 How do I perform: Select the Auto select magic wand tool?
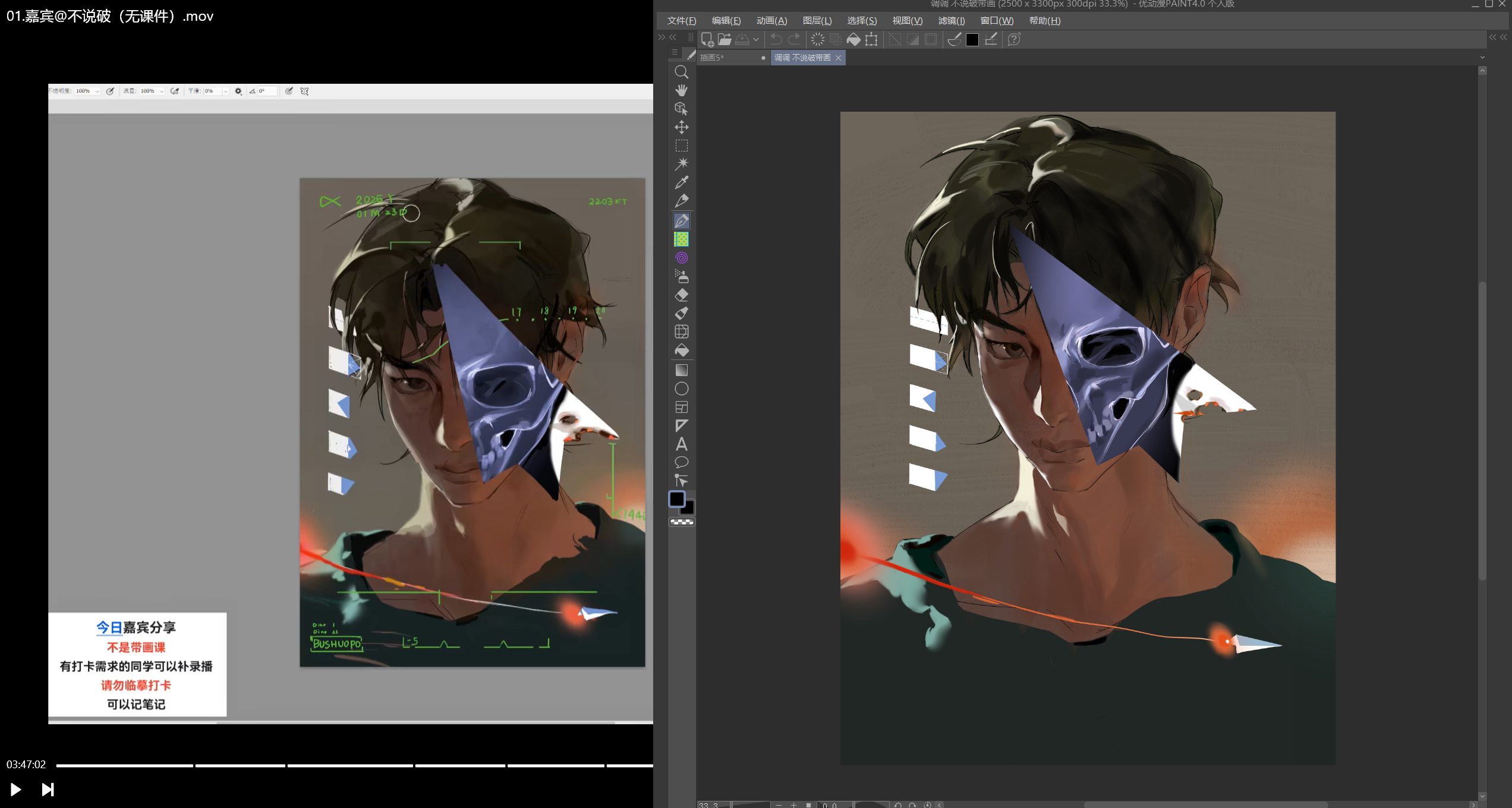pyautogui.click(x=681, y=164)
